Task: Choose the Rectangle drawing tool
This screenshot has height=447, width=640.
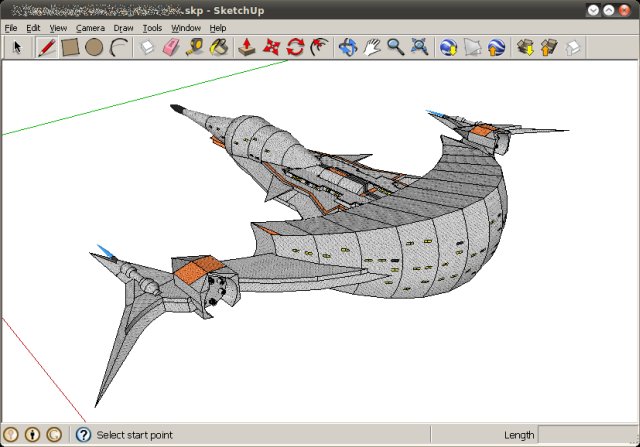Action: (70, 47)
